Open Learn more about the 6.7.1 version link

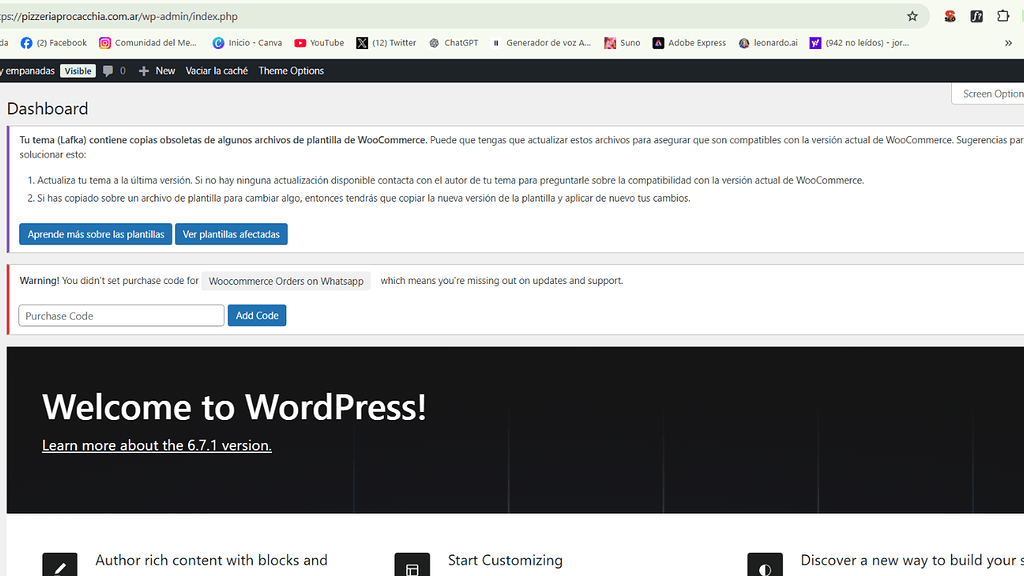coord(157,445)
